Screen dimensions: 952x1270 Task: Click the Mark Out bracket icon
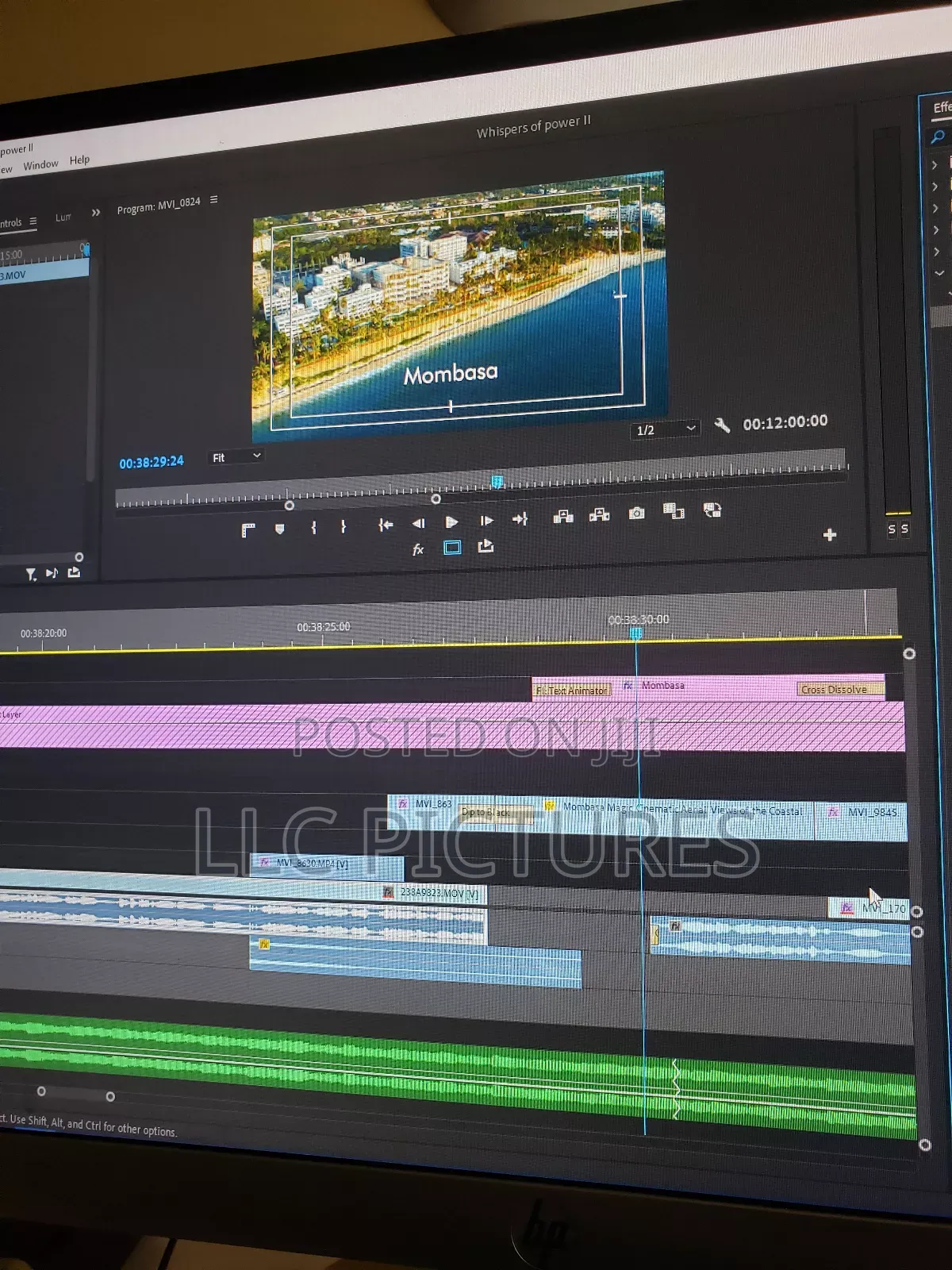[x=343, y=525]
